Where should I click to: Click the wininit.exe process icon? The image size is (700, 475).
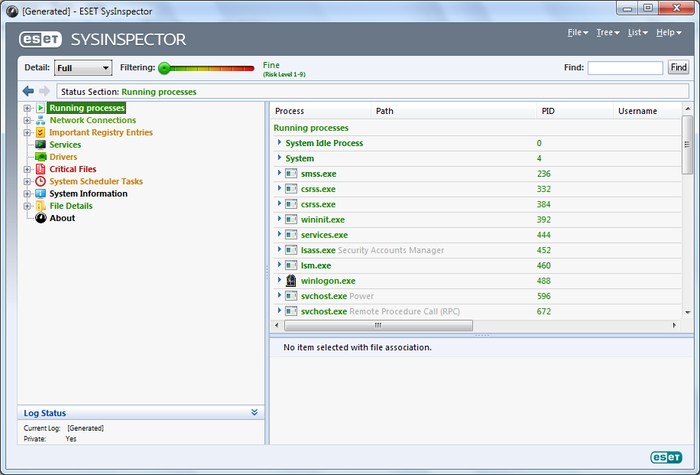(x=291, y=220)
